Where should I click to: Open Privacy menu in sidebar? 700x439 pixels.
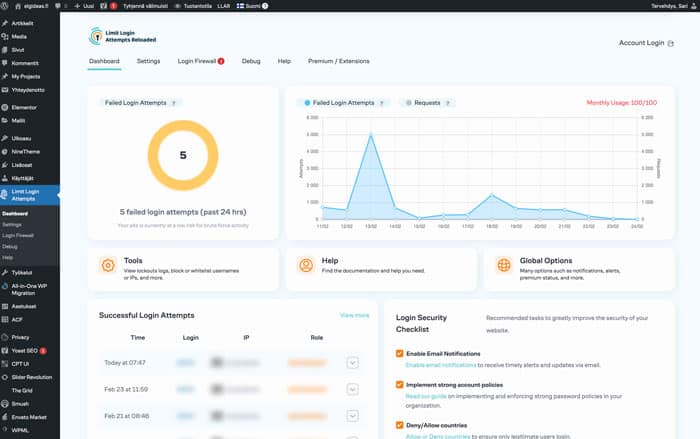20,337
